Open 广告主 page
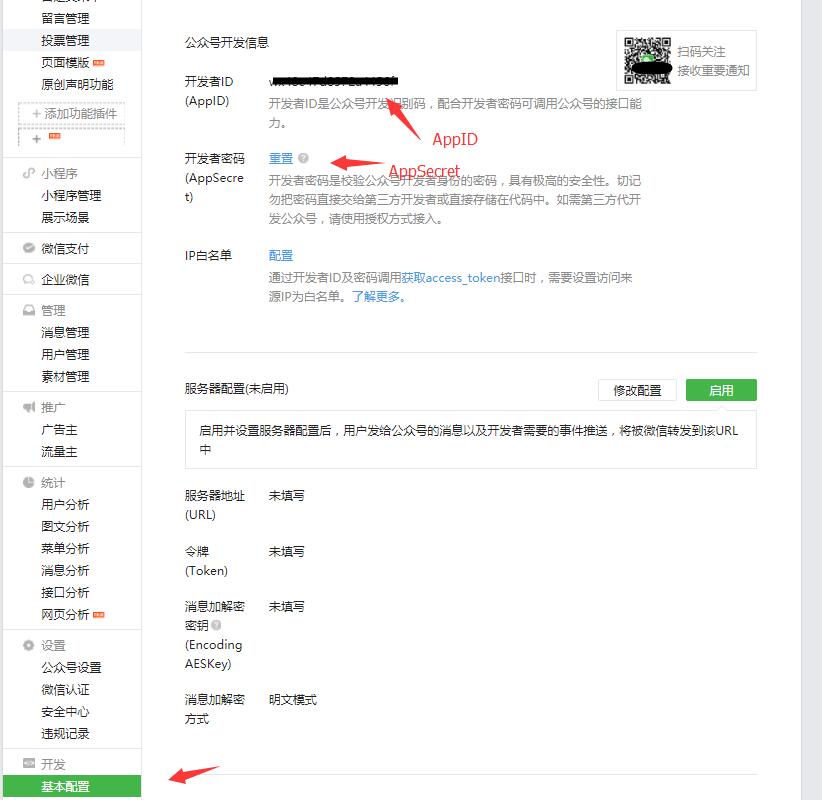 pyautogui.click(x=59, y=430)
